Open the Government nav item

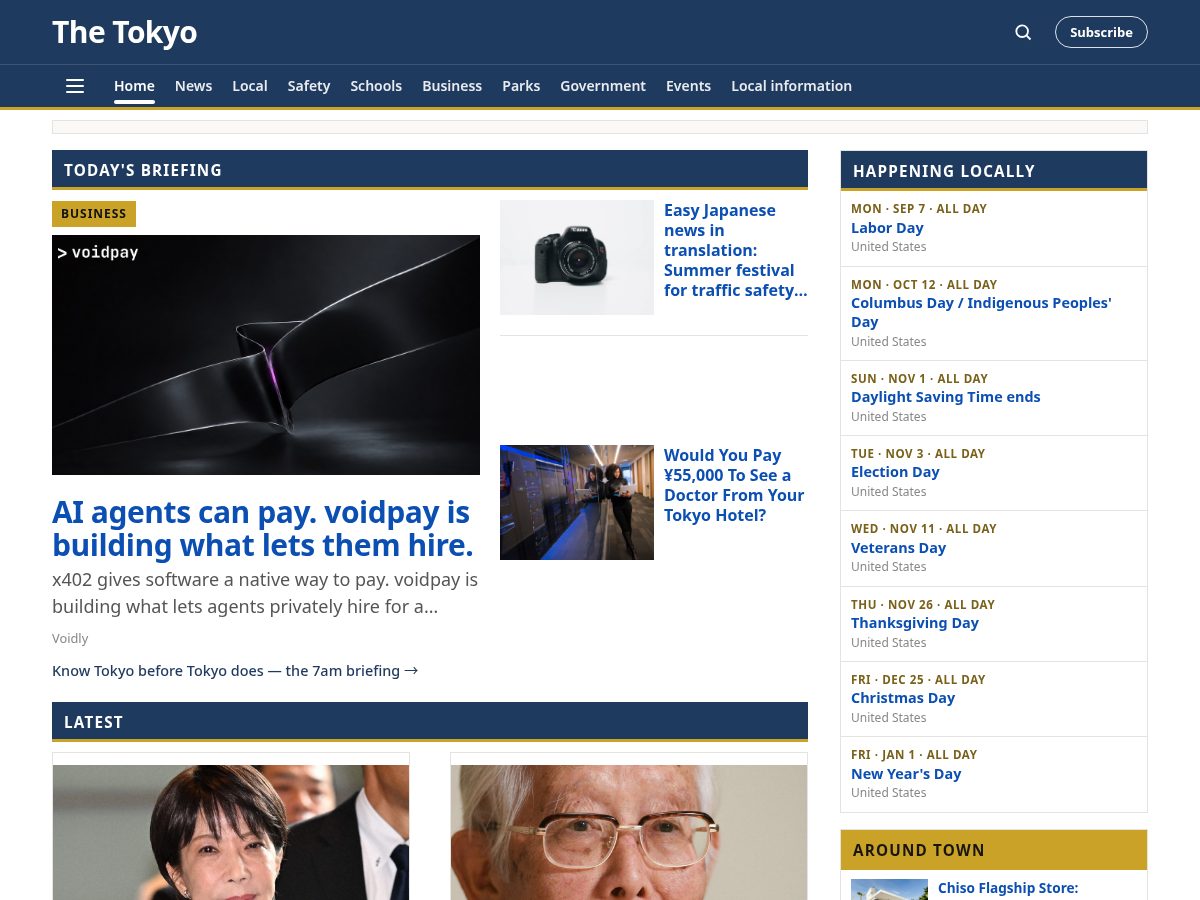pos(603,86)
